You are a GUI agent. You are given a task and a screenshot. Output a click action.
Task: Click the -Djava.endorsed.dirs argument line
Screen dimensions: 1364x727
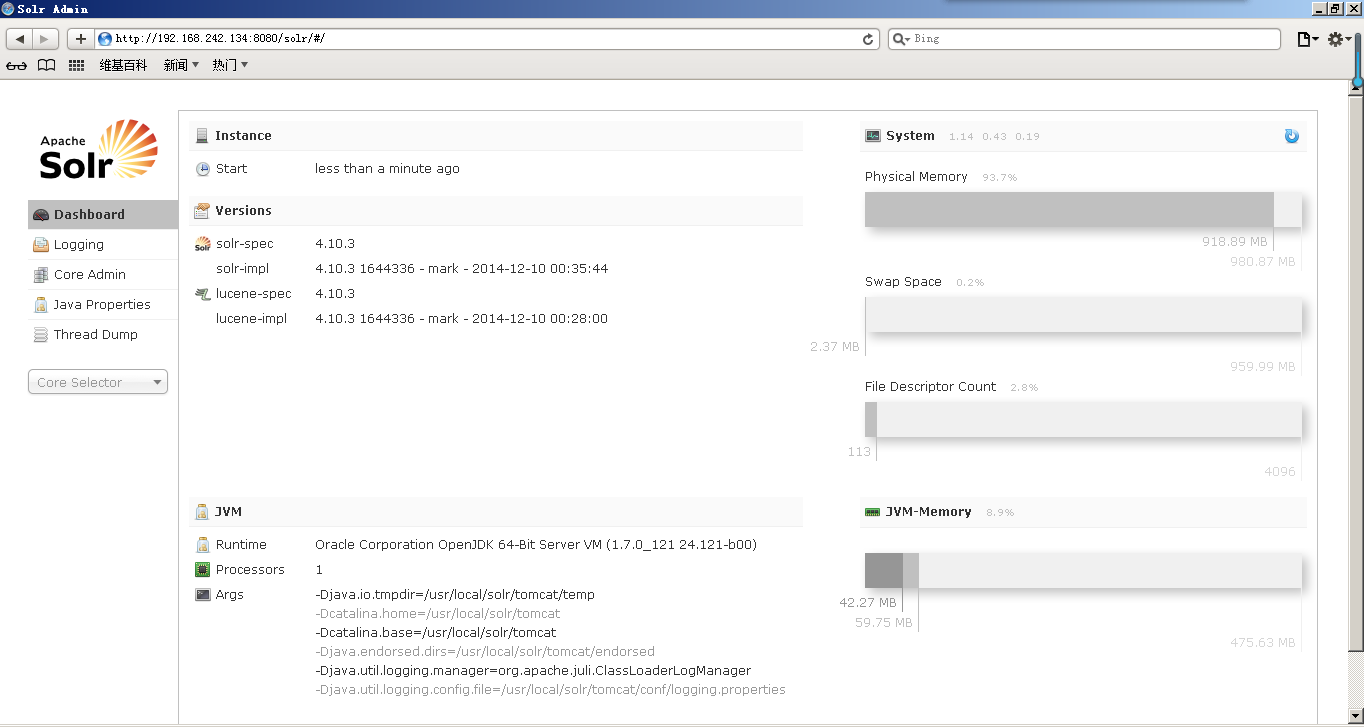(485, 652)
